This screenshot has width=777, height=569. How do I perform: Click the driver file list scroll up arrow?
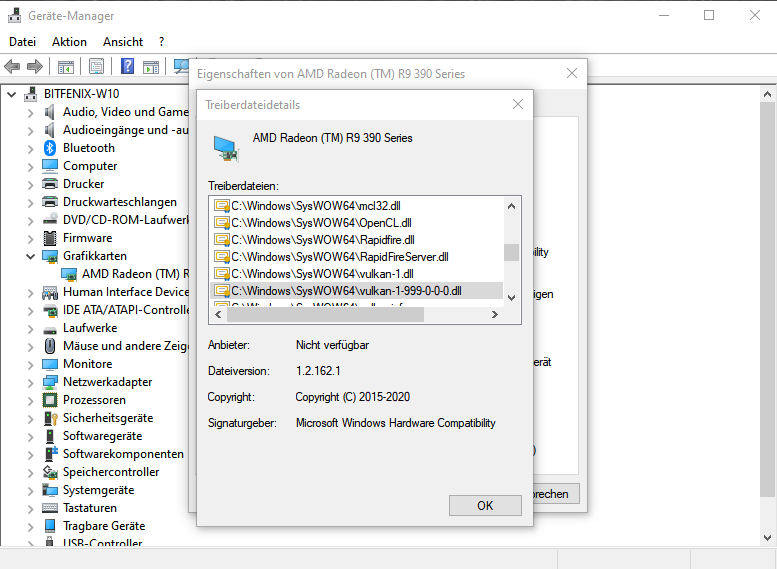tap(511, 206)
